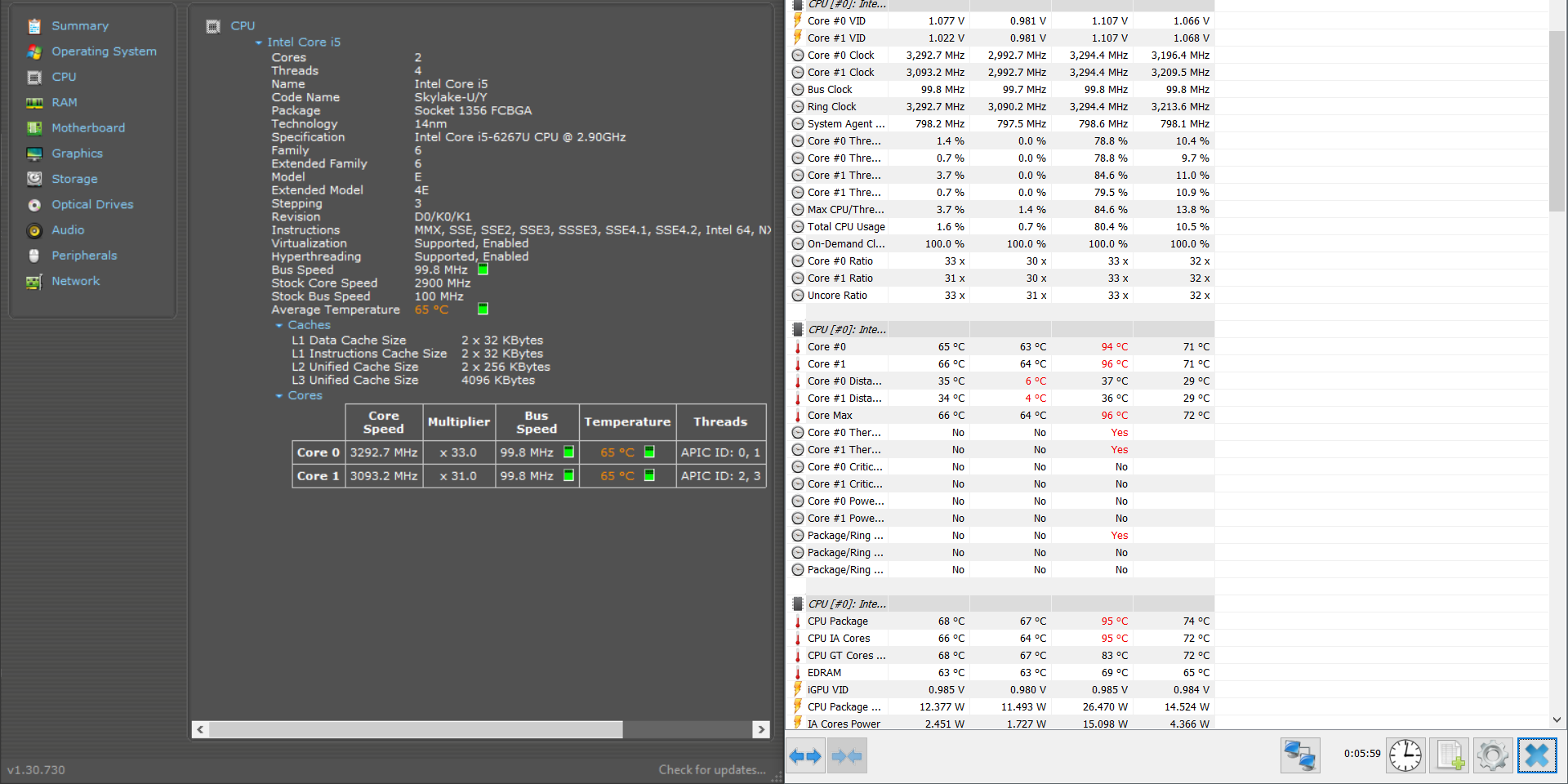The image size is (1568, 784).
Task: Go to the Summary section
Action: (80, 26)
